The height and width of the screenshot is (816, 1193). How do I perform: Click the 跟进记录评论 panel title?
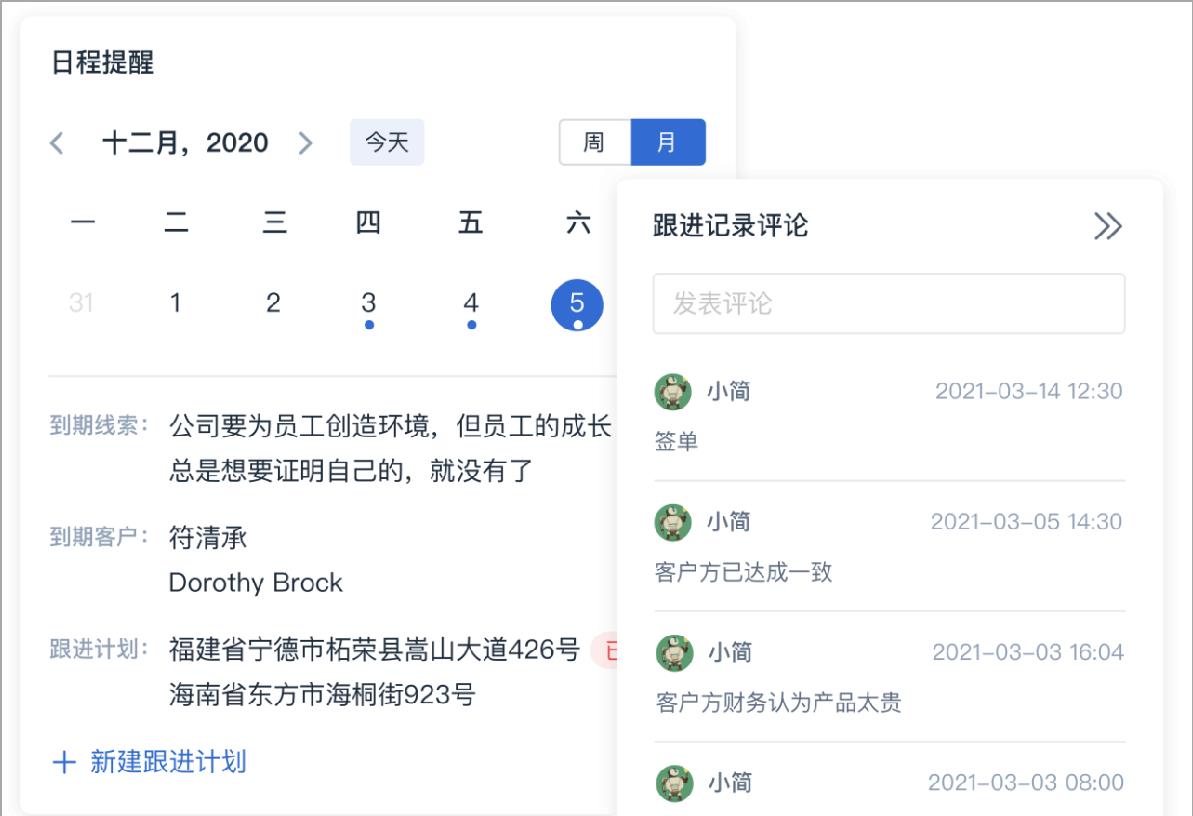pyautogui.click(x=730, y=225)
